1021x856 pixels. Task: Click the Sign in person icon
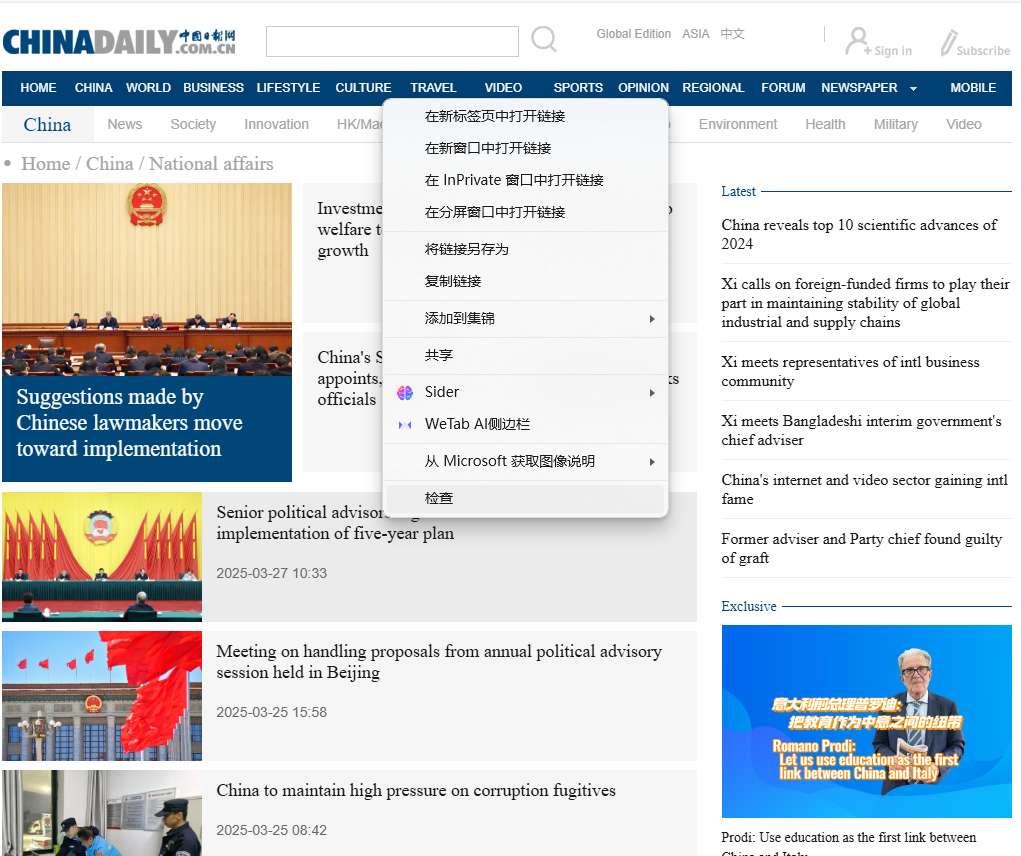coord(857,41)
